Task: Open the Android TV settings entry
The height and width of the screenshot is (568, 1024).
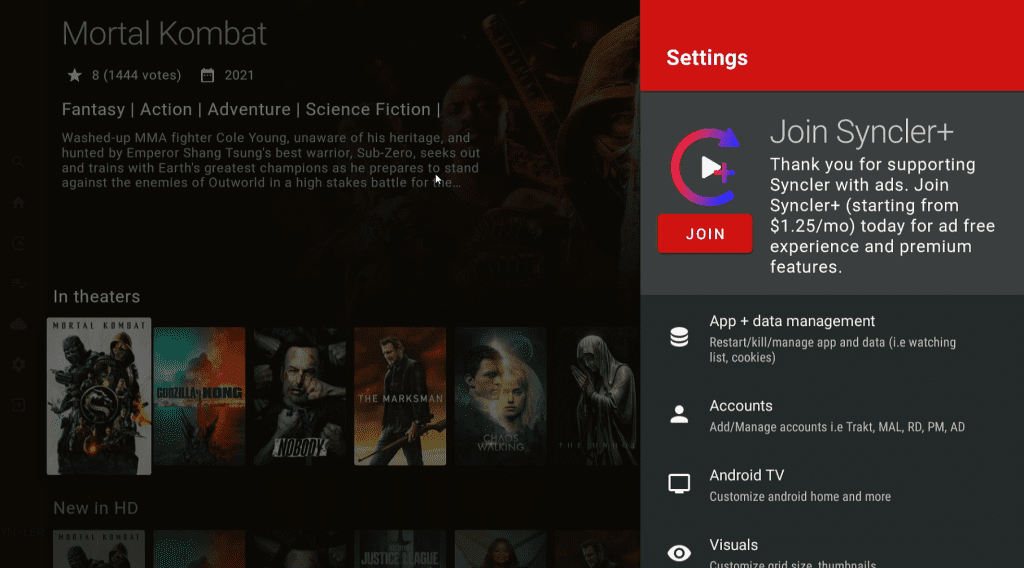Action: 832,485
